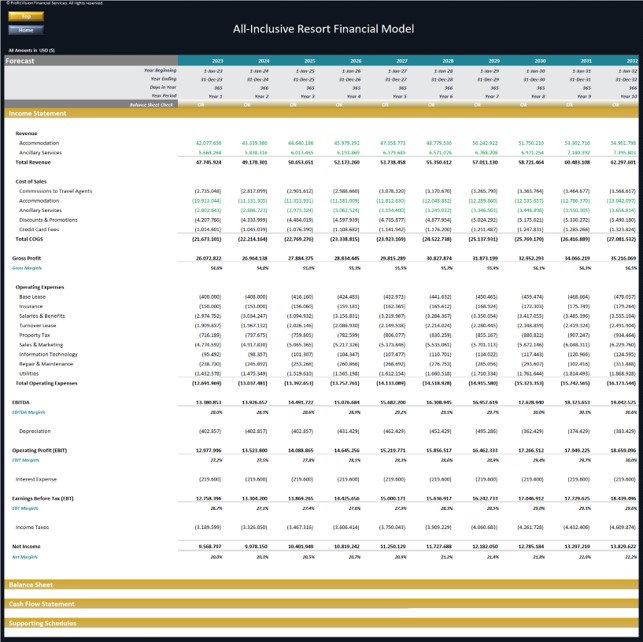This screenshot has width=643, height=642.
Task: Select the Income Taxes 2026 value
Action: 346,527
